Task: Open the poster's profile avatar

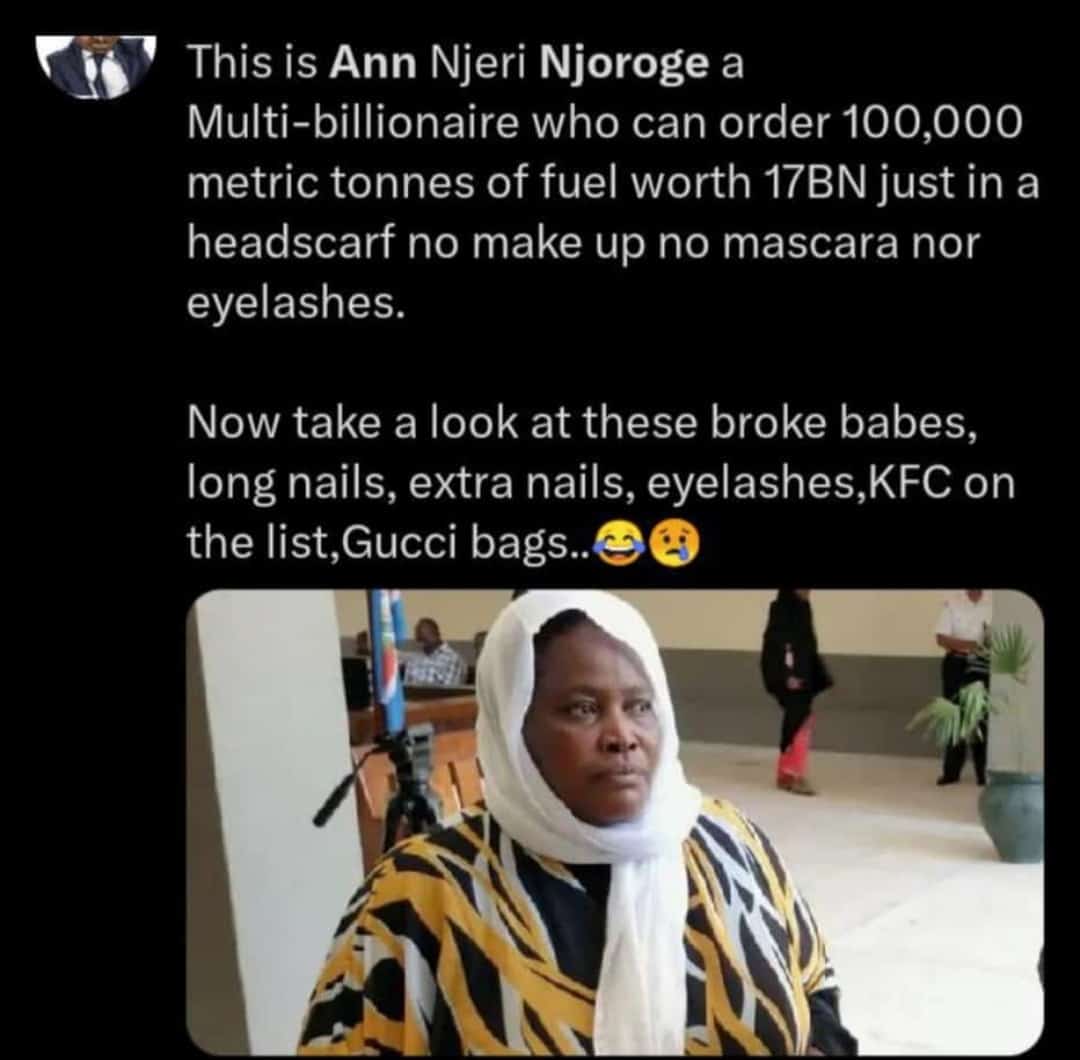Action: (x=97, y=66)
